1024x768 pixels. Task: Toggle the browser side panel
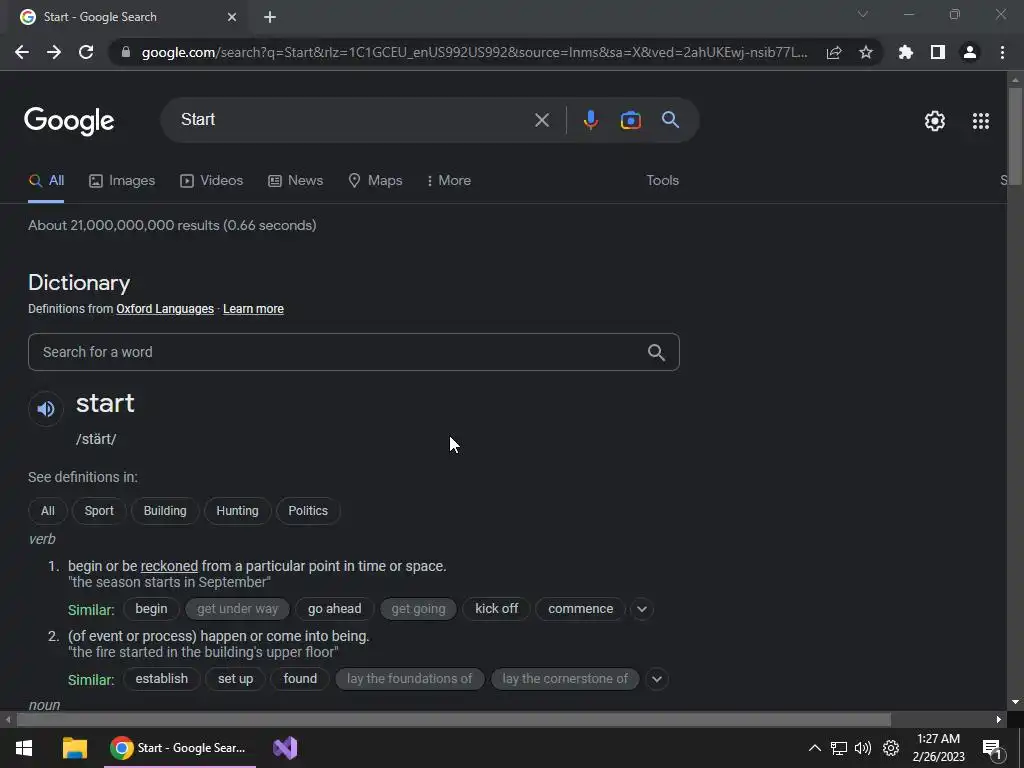[x=938, y=52]
